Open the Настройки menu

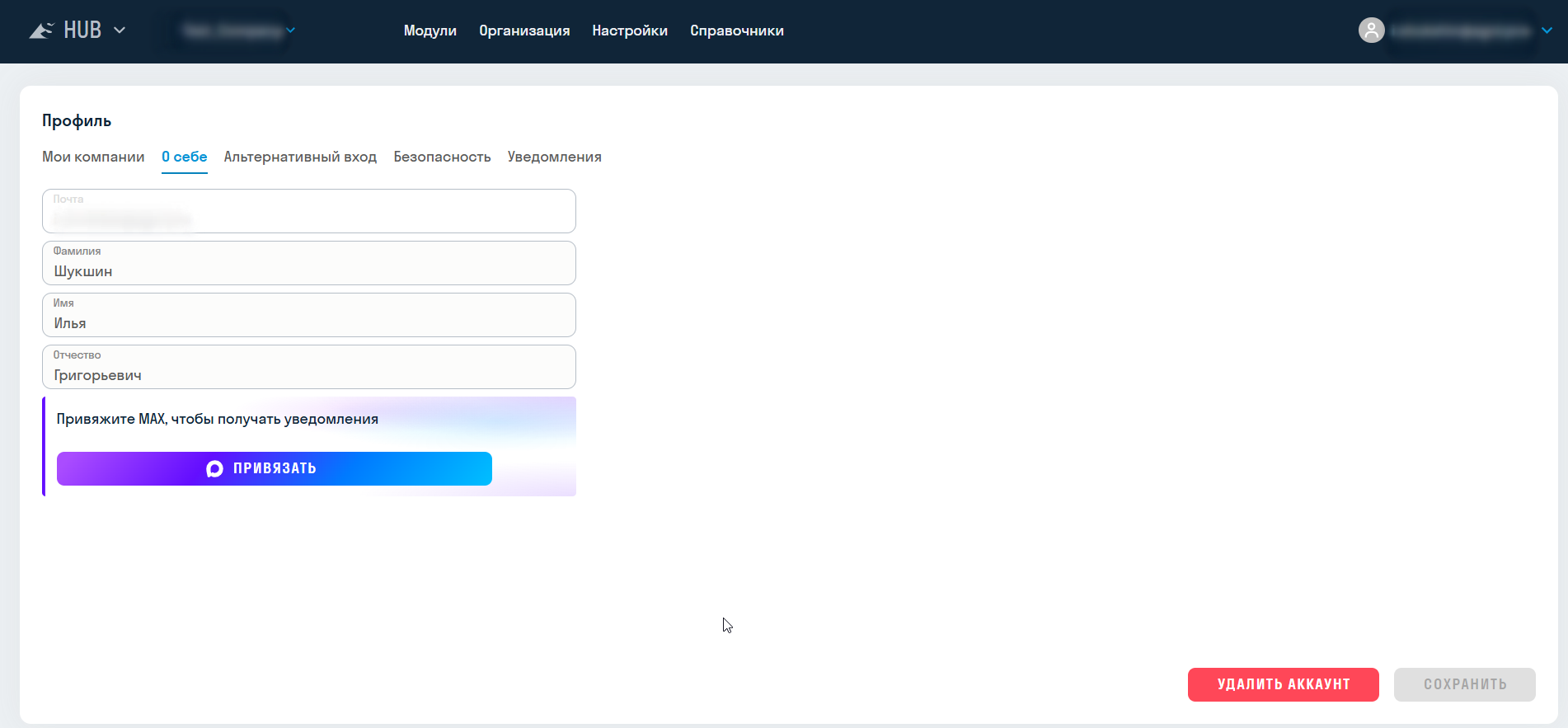[630, 31]
